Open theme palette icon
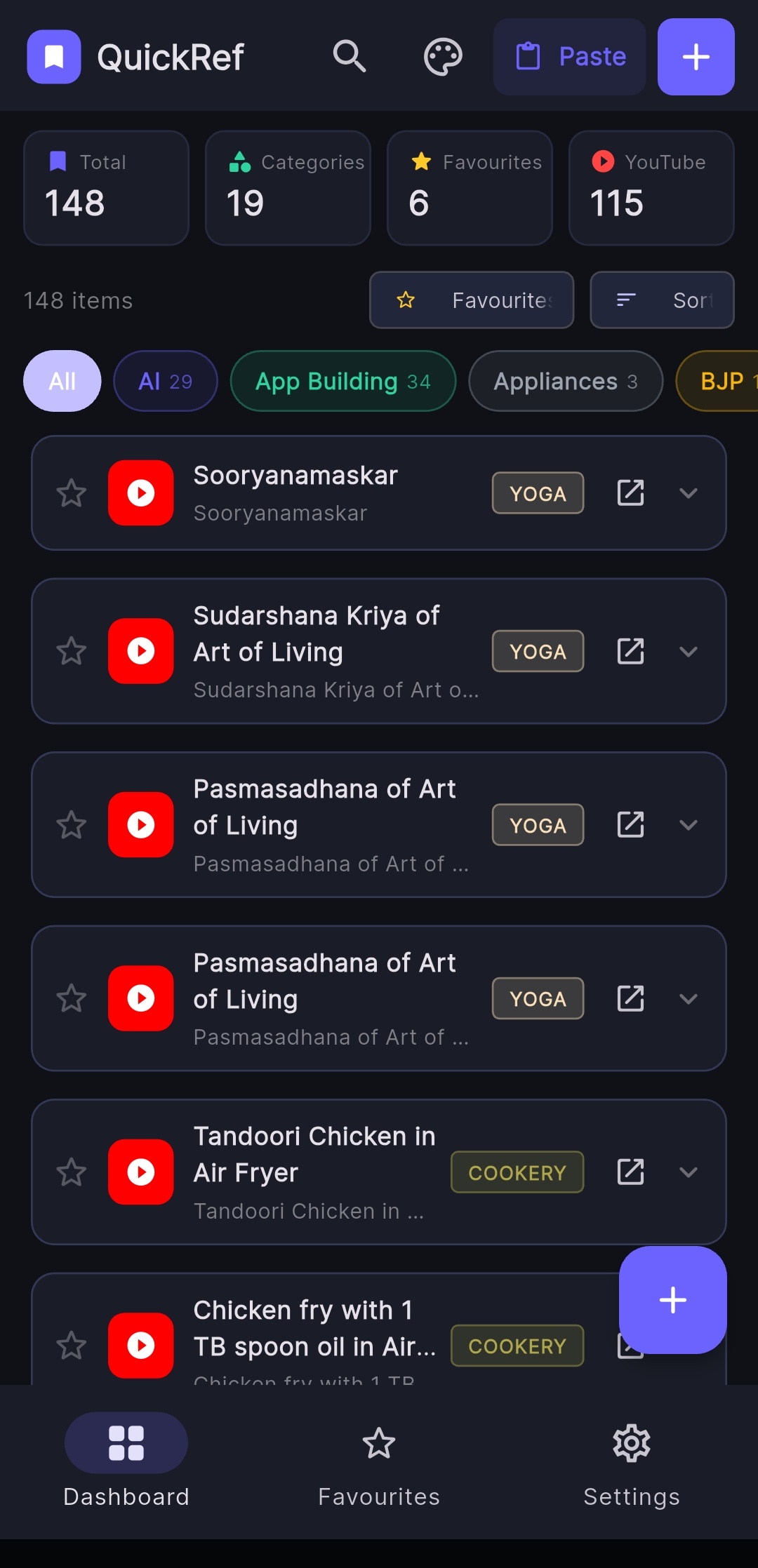Image resolution: width=758 pixels, height=1568 pixels. point(443,56)
